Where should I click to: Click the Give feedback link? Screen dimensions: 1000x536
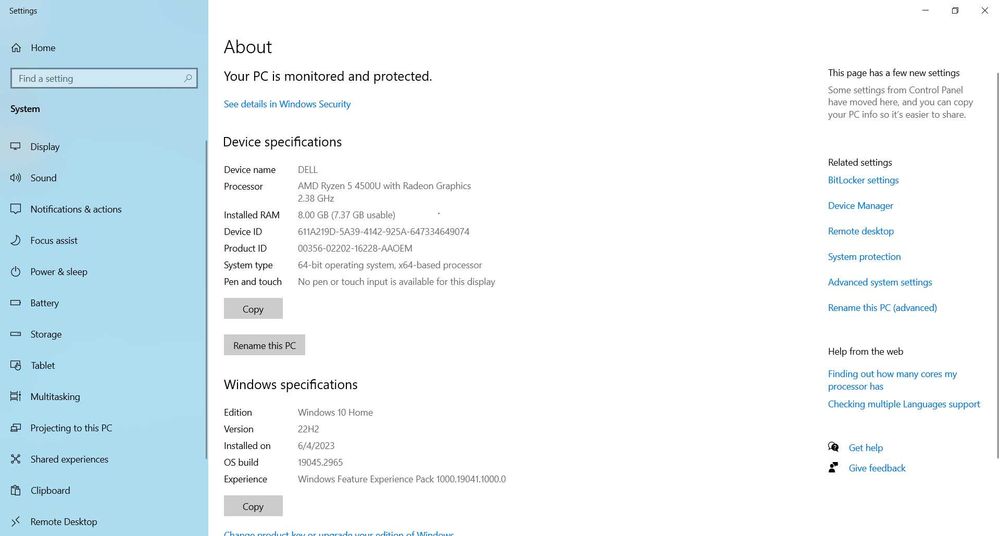click(x=877, y=468)
